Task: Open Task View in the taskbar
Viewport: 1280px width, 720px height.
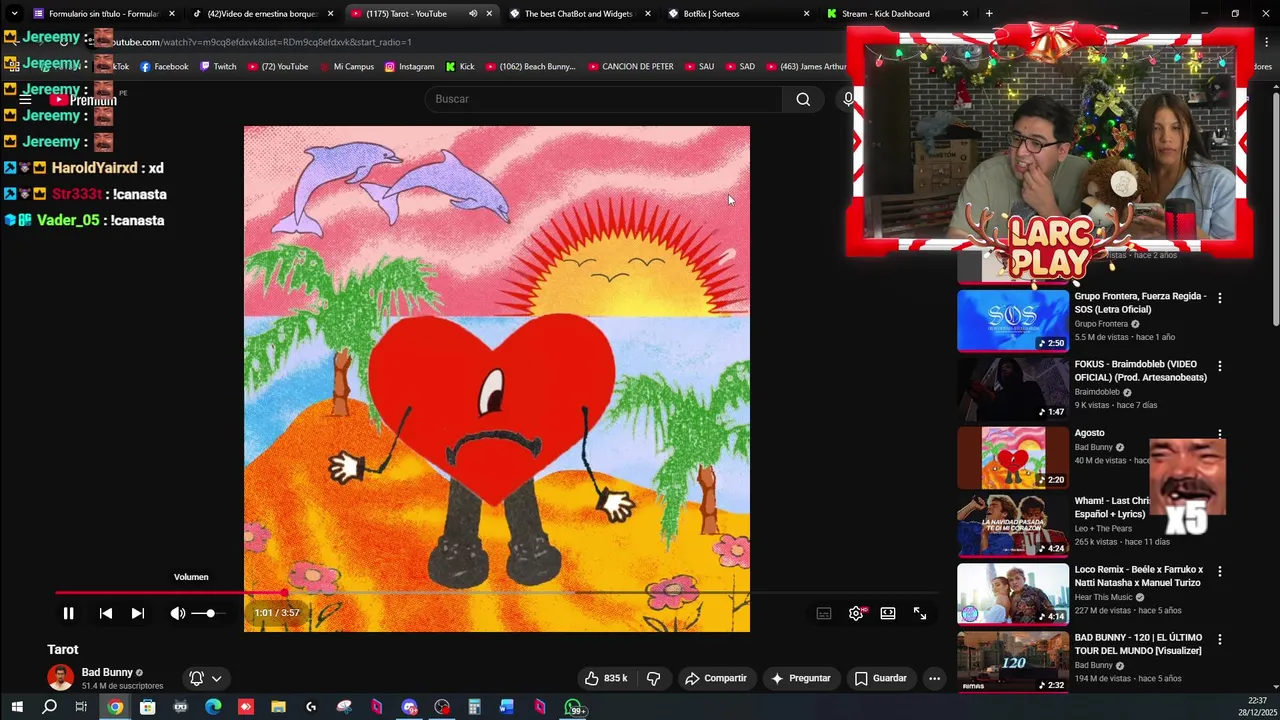Action: coord(81,707)
